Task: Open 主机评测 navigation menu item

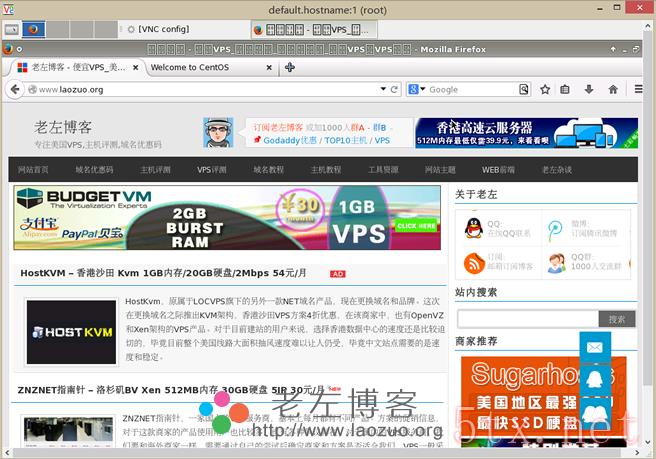Action: (x=155, y=169)
